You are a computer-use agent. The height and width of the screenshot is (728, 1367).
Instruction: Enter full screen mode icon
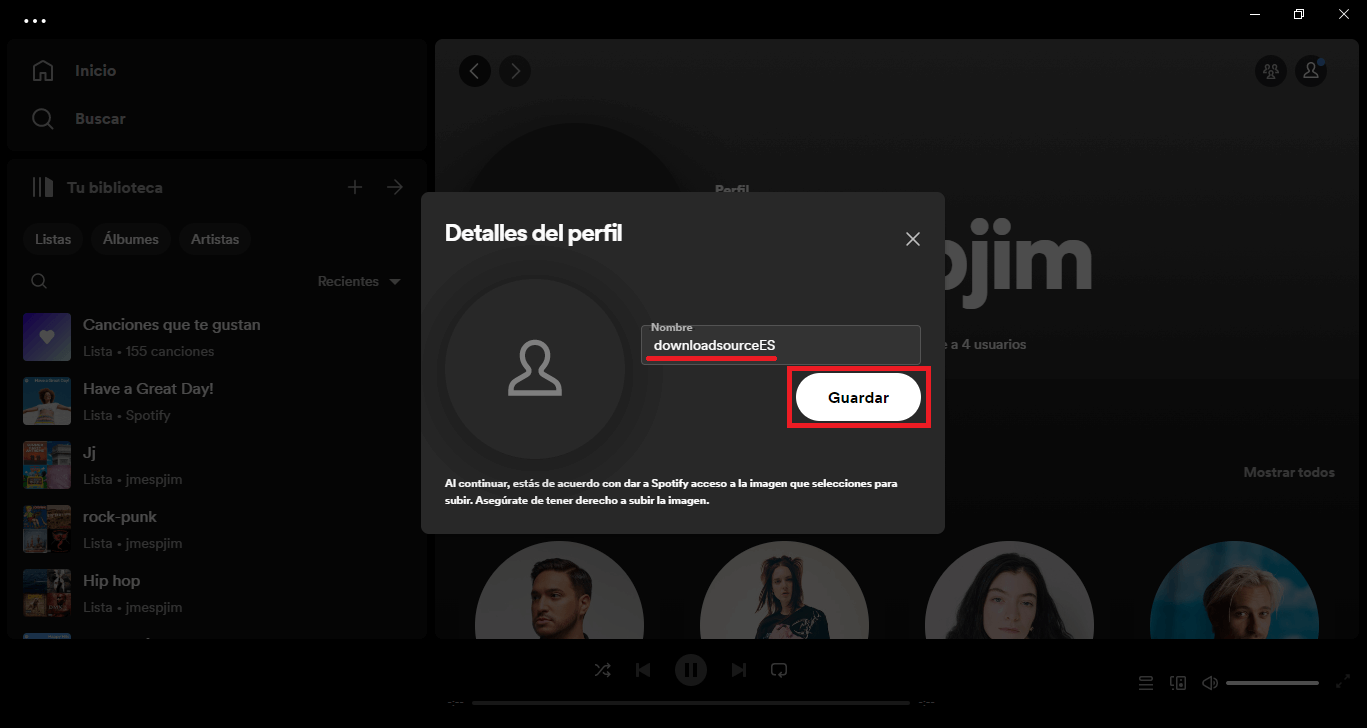click(1343, 683)
